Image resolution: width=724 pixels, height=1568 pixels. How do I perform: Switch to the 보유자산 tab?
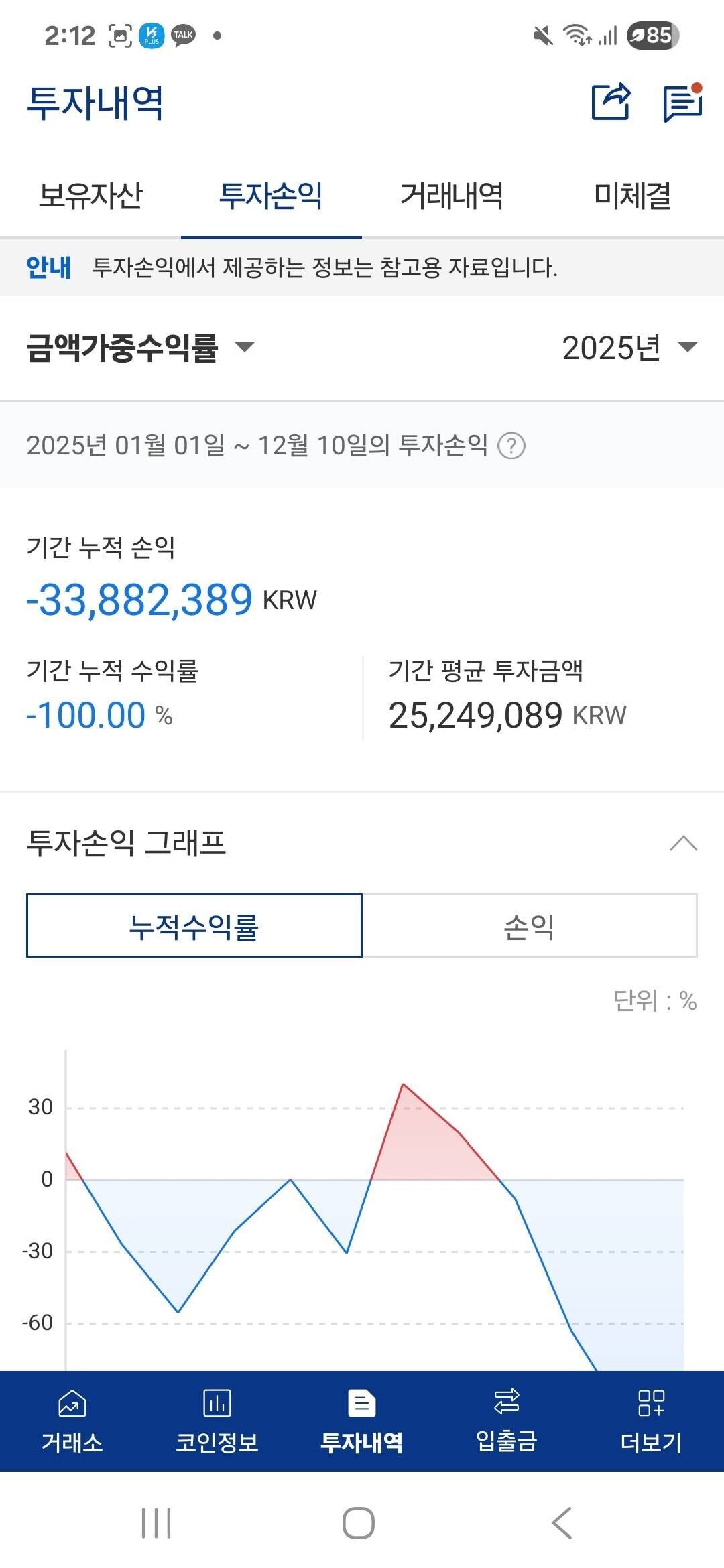point(90,195)
